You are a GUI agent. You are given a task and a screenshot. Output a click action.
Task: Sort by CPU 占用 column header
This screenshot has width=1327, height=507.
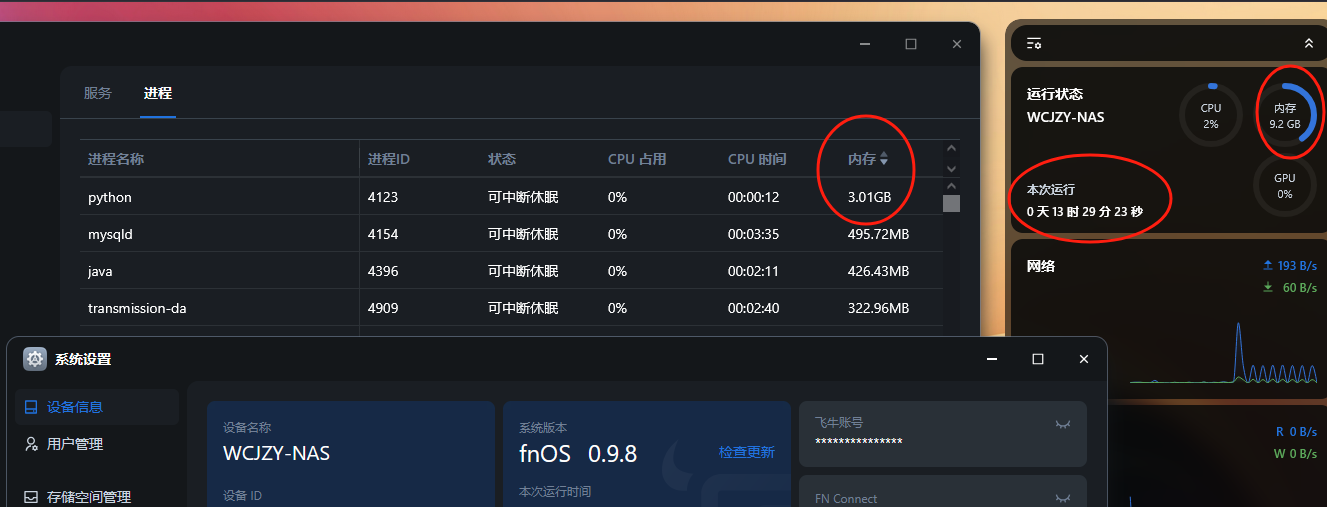pyautogui.click(x=637, y=159)
